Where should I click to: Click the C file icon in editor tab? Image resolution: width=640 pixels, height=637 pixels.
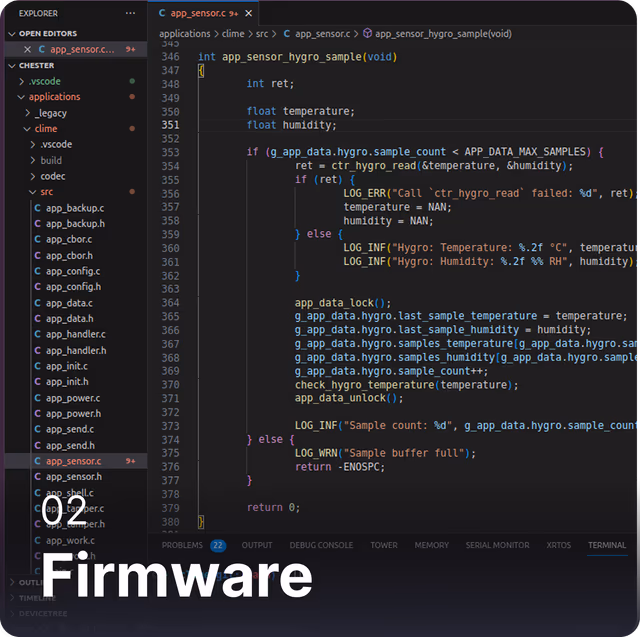[162, 13]
